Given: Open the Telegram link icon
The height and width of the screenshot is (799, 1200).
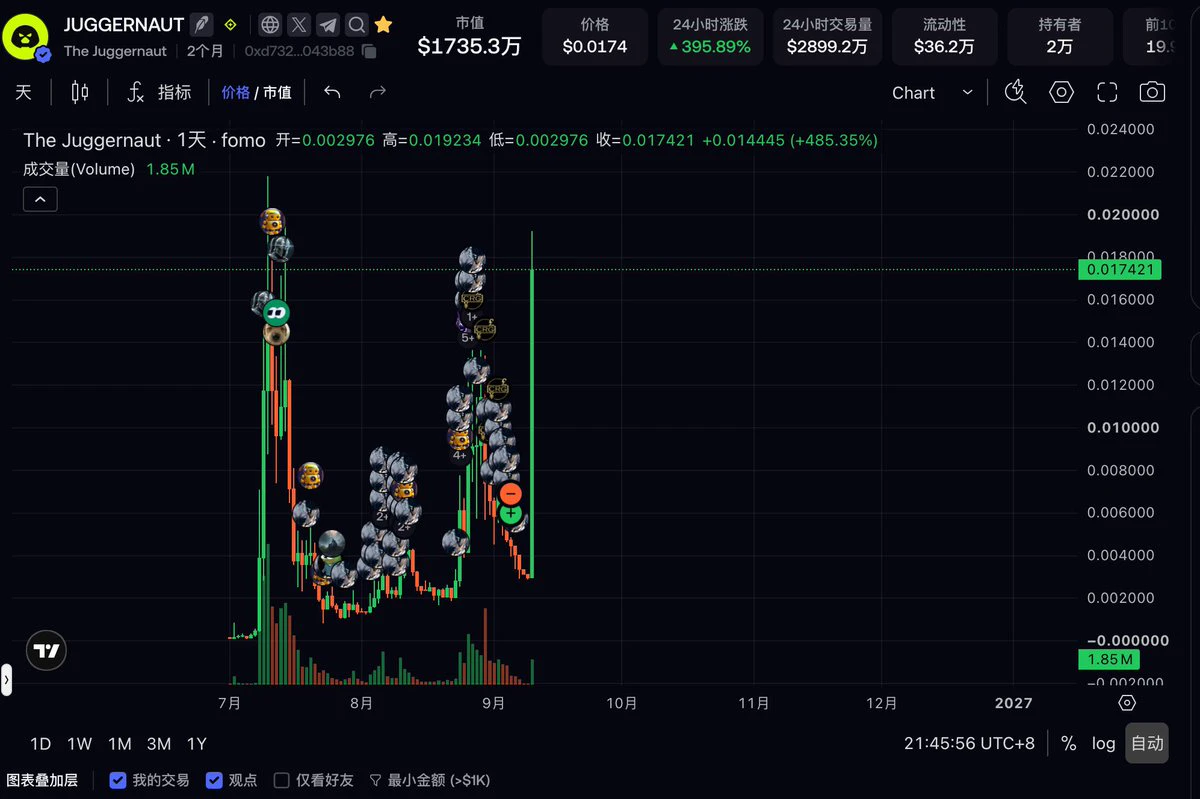Looking at the screenshot, I should 327,25.
